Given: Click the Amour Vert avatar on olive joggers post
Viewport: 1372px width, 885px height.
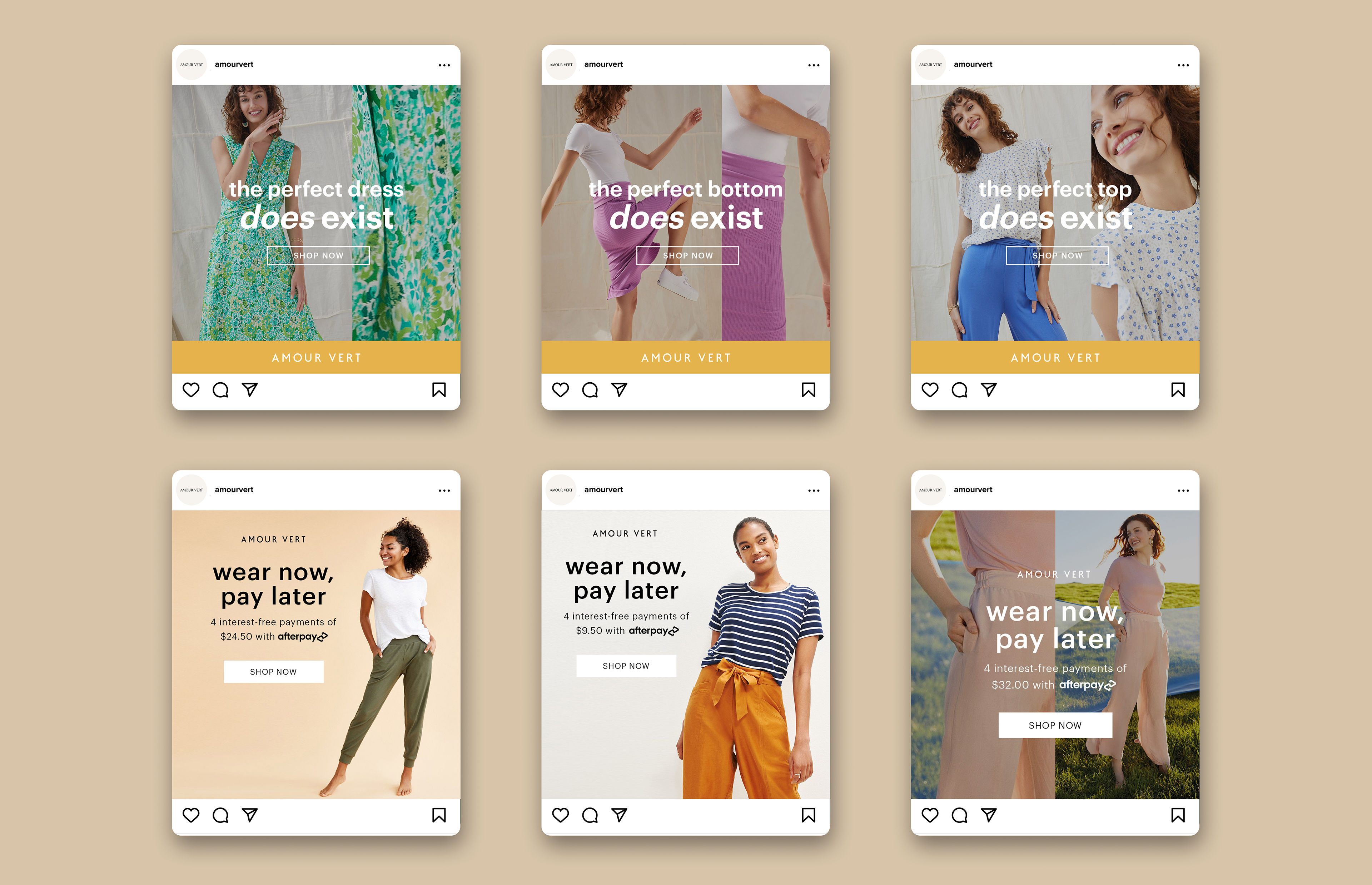Looking at the screenshot, I should point(191,490).
